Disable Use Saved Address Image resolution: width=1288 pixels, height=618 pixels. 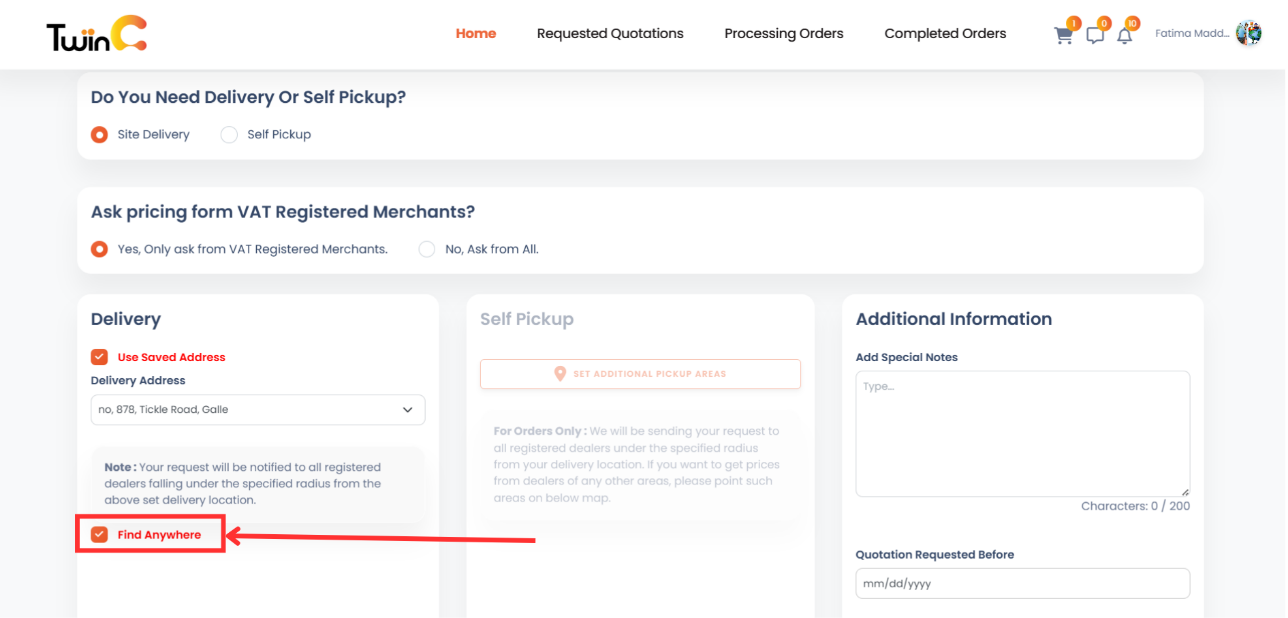coord(99,356)
